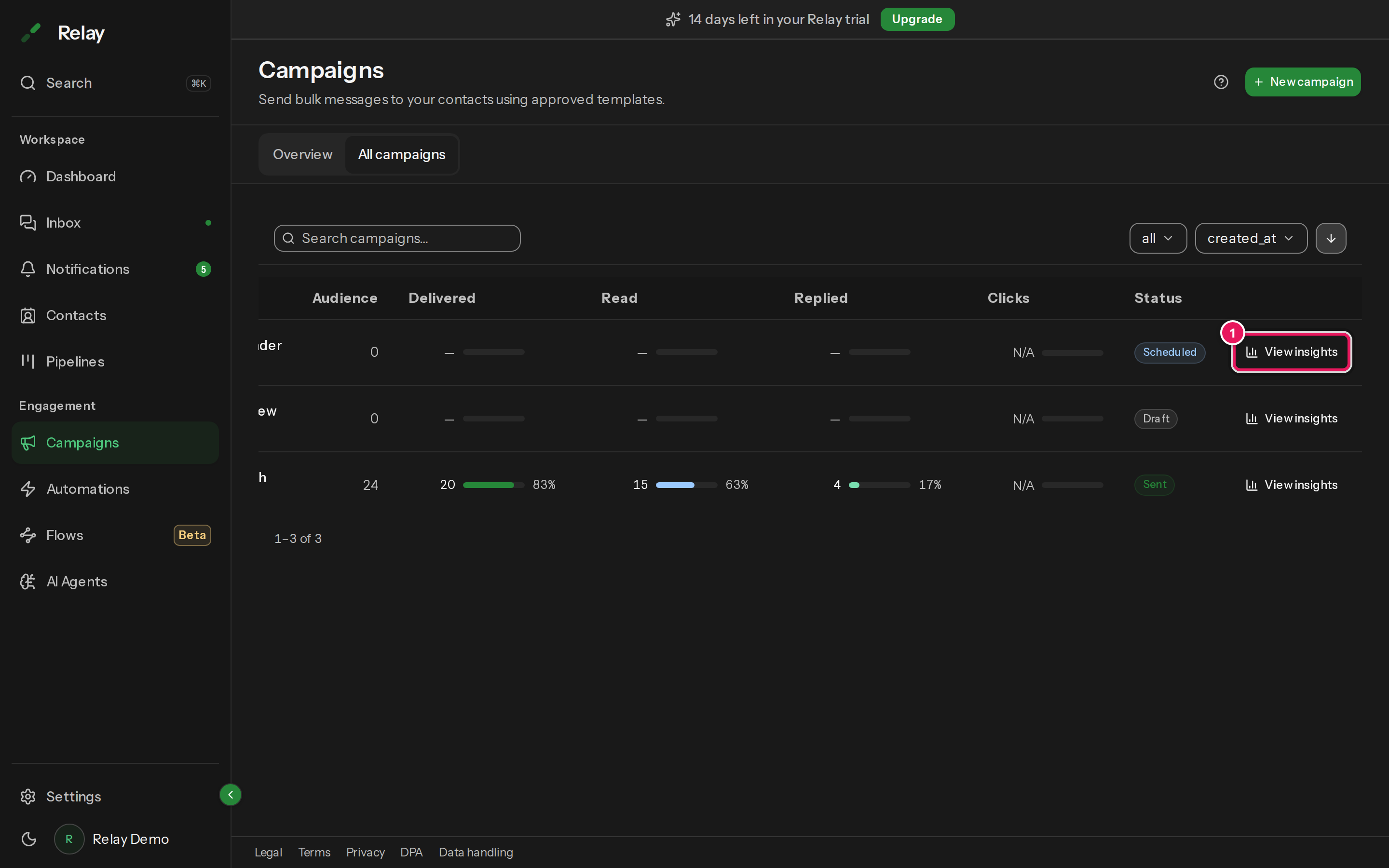
Task: Open Automations page
Action: point(115,489)
